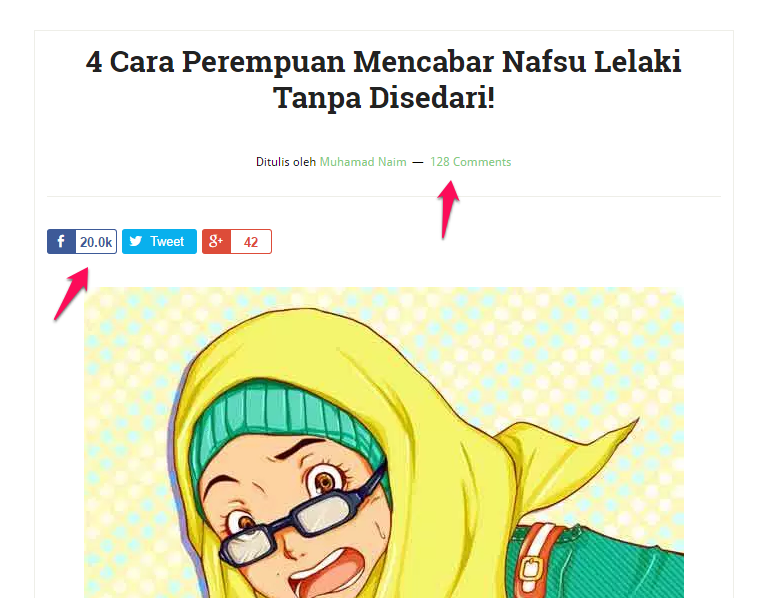This screenshot has width=768, height=598.
Task: Click the red arrow pointing at Facebook button
Action: click(72, 294)
